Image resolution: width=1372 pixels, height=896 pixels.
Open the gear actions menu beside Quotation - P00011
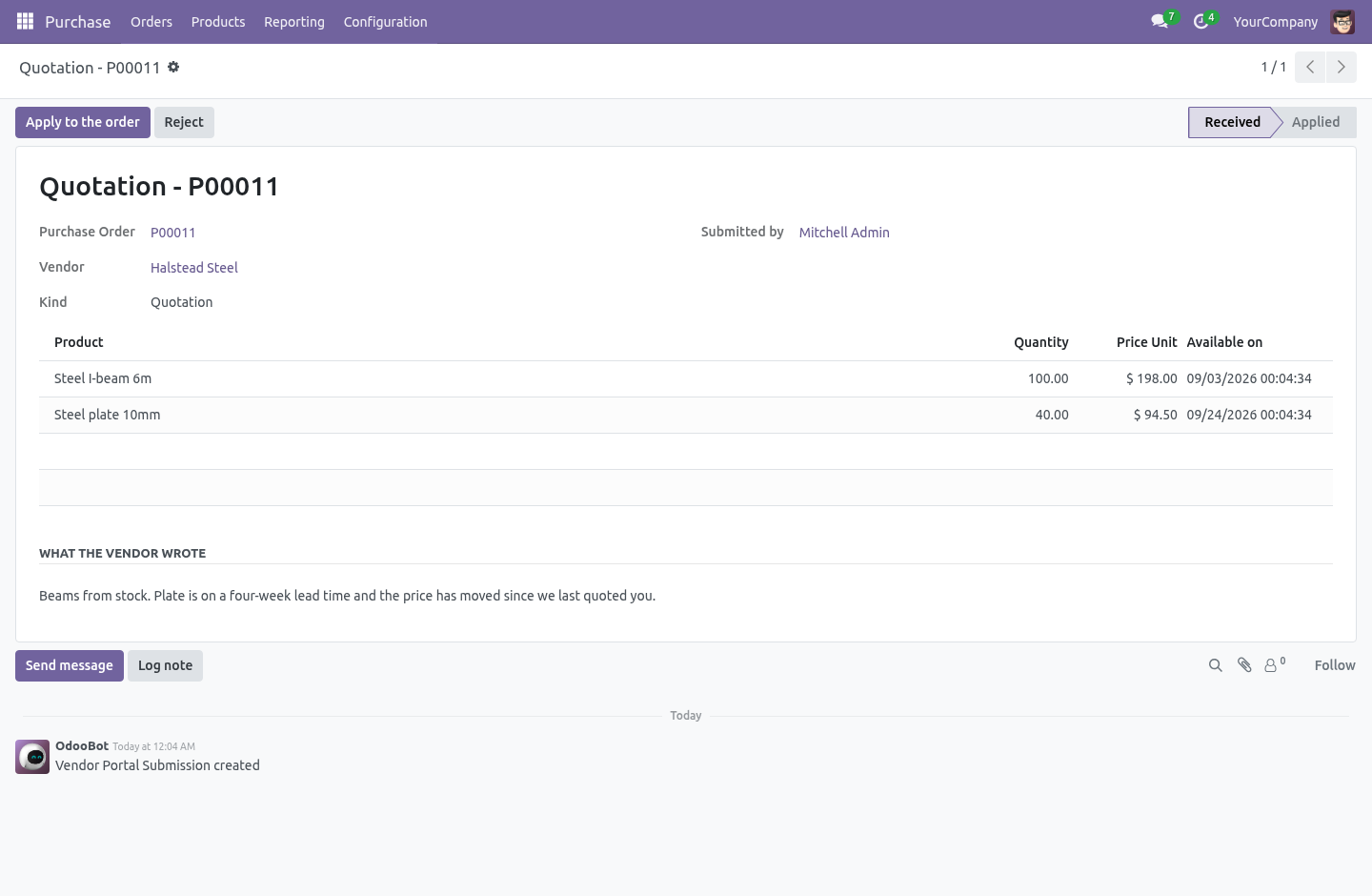pyautogui.click(x=173, y=67)
